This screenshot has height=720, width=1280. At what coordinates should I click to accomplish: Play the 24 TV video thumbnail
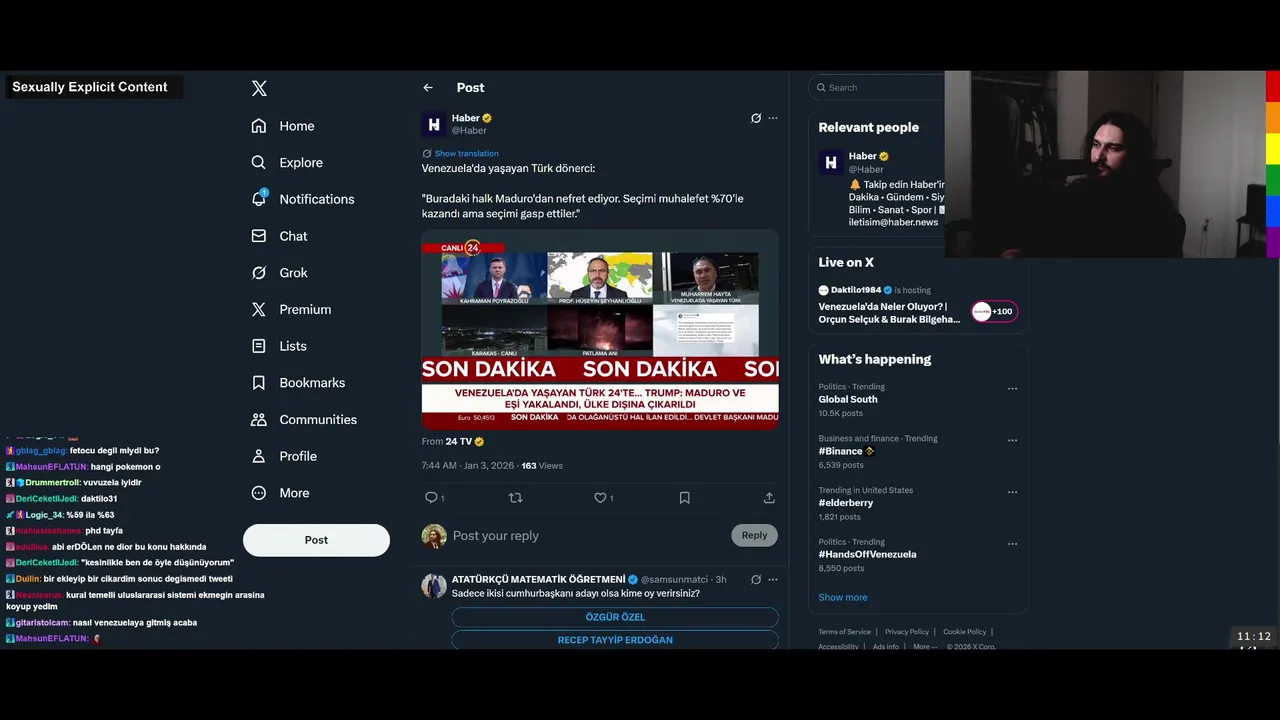[600, 330]
